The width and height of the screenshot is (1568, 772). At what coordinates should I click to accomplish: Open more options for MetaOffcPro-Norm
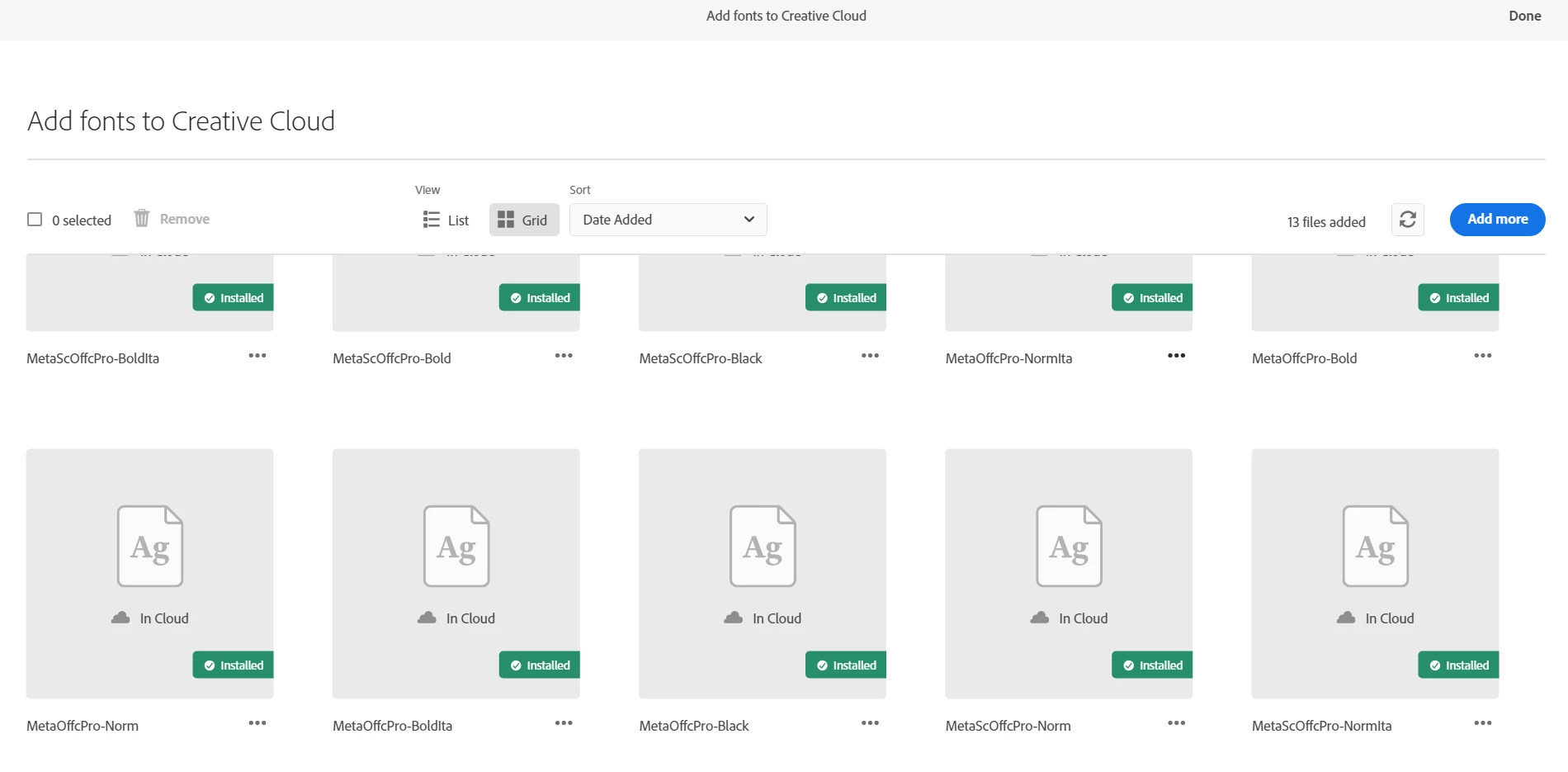257,723
